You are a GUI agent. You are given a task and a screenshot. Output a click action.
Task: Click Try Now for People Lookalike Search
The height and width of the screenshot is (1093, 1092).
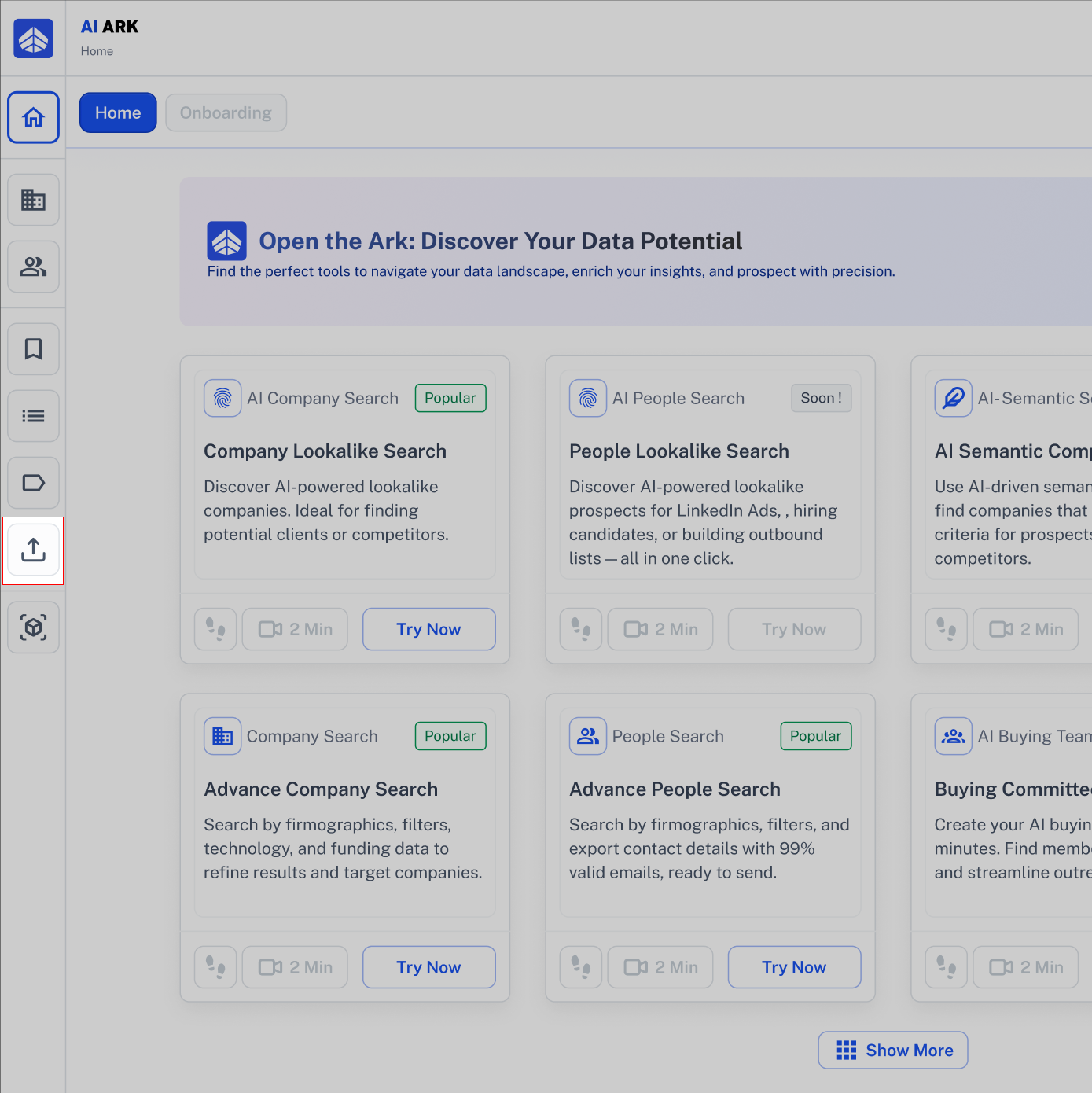click(794, 629)
